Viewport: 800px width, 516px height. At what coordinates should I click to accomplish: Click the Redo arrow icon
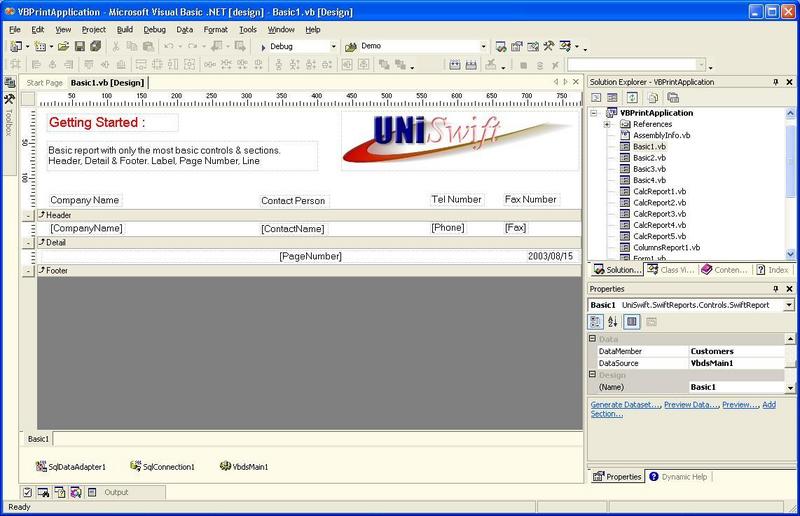coord(192,46)
